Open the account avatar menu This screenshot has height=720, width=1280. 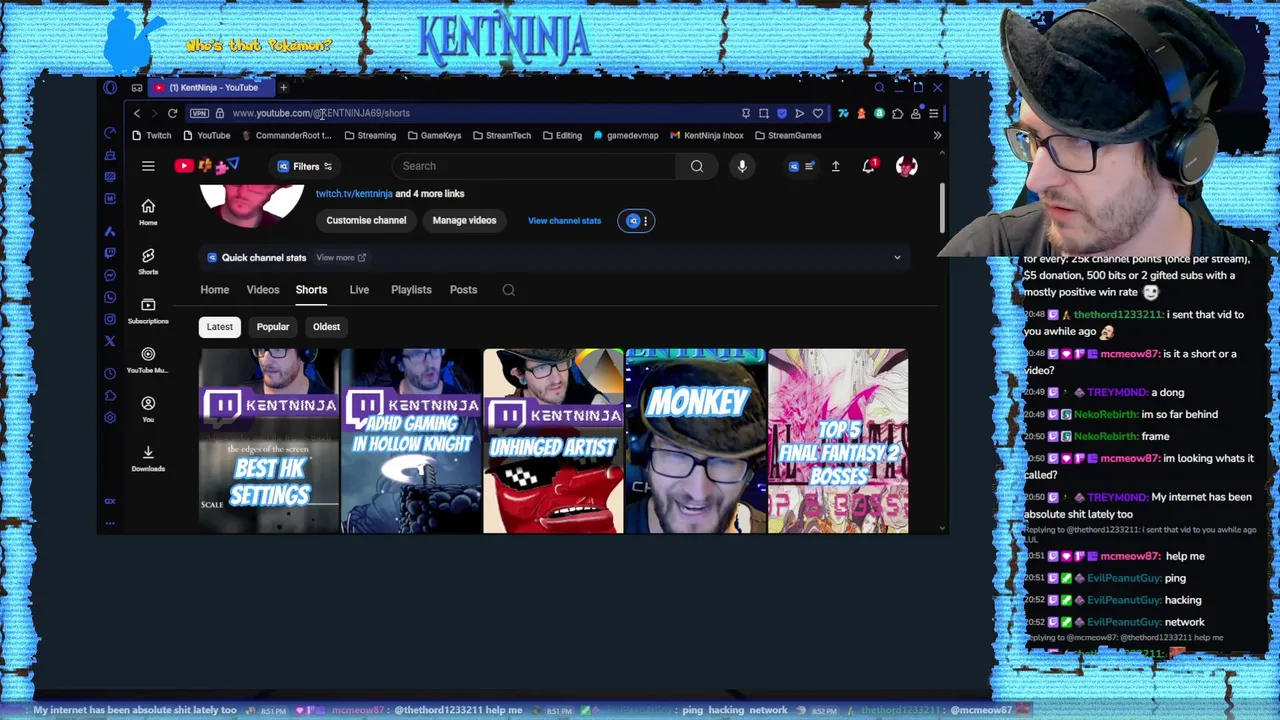(x=906, y=166)
